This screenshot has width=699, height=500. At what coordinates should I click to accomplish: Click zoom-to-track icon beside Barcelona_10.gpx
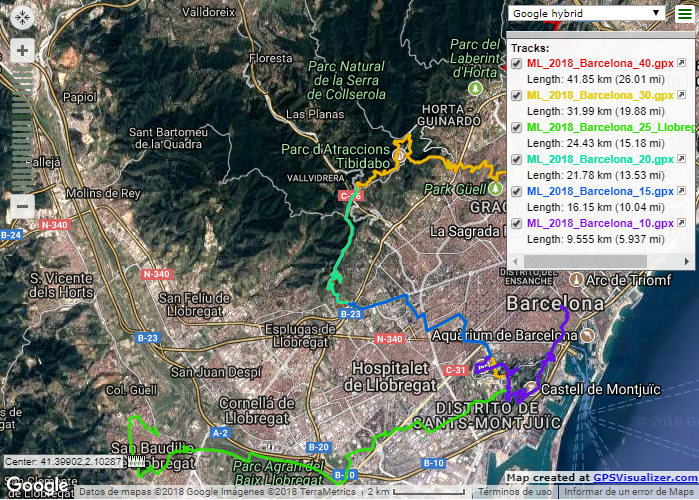681,223
